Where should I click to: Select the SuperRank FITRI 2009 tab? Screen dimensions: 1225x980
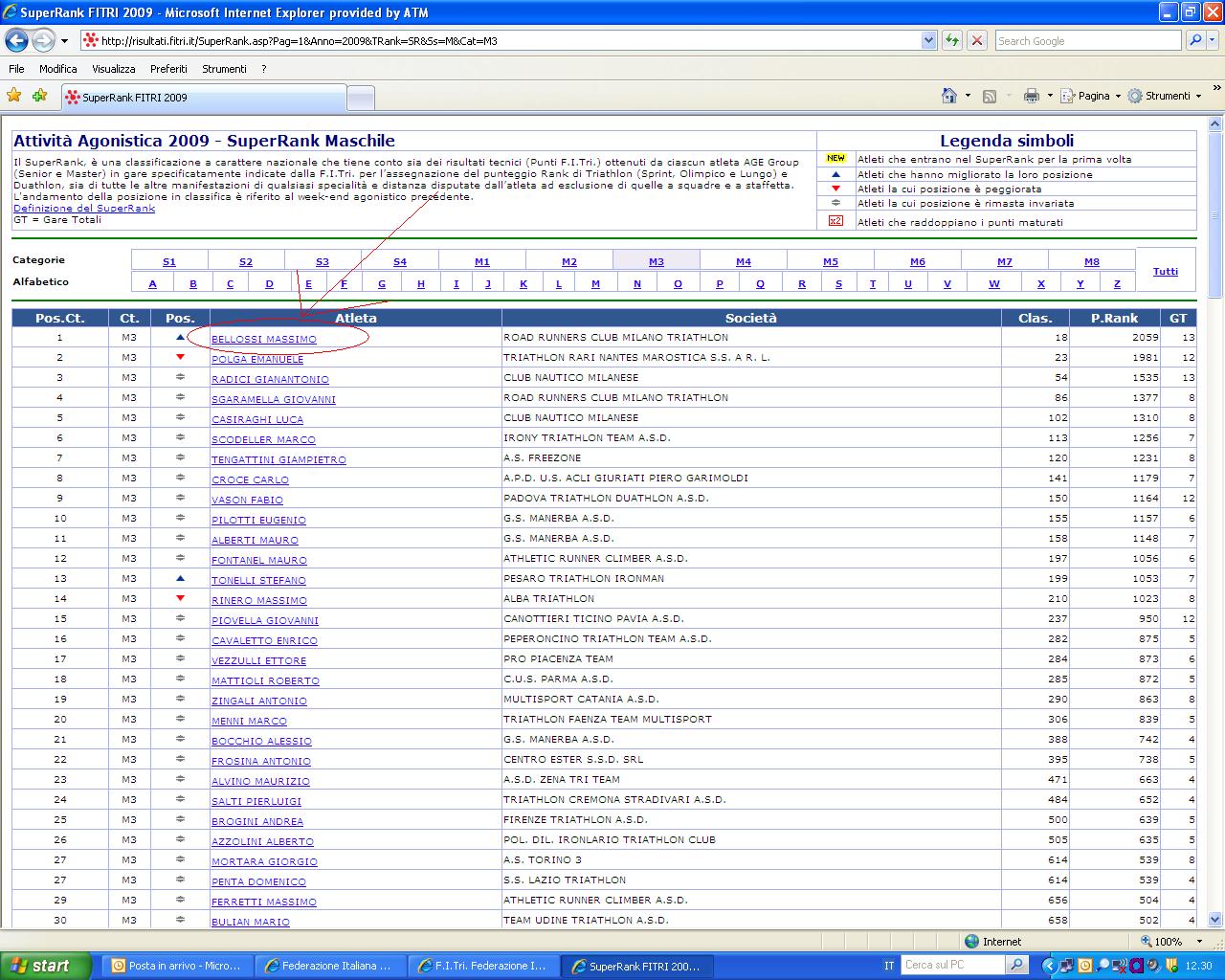point(203,97)
